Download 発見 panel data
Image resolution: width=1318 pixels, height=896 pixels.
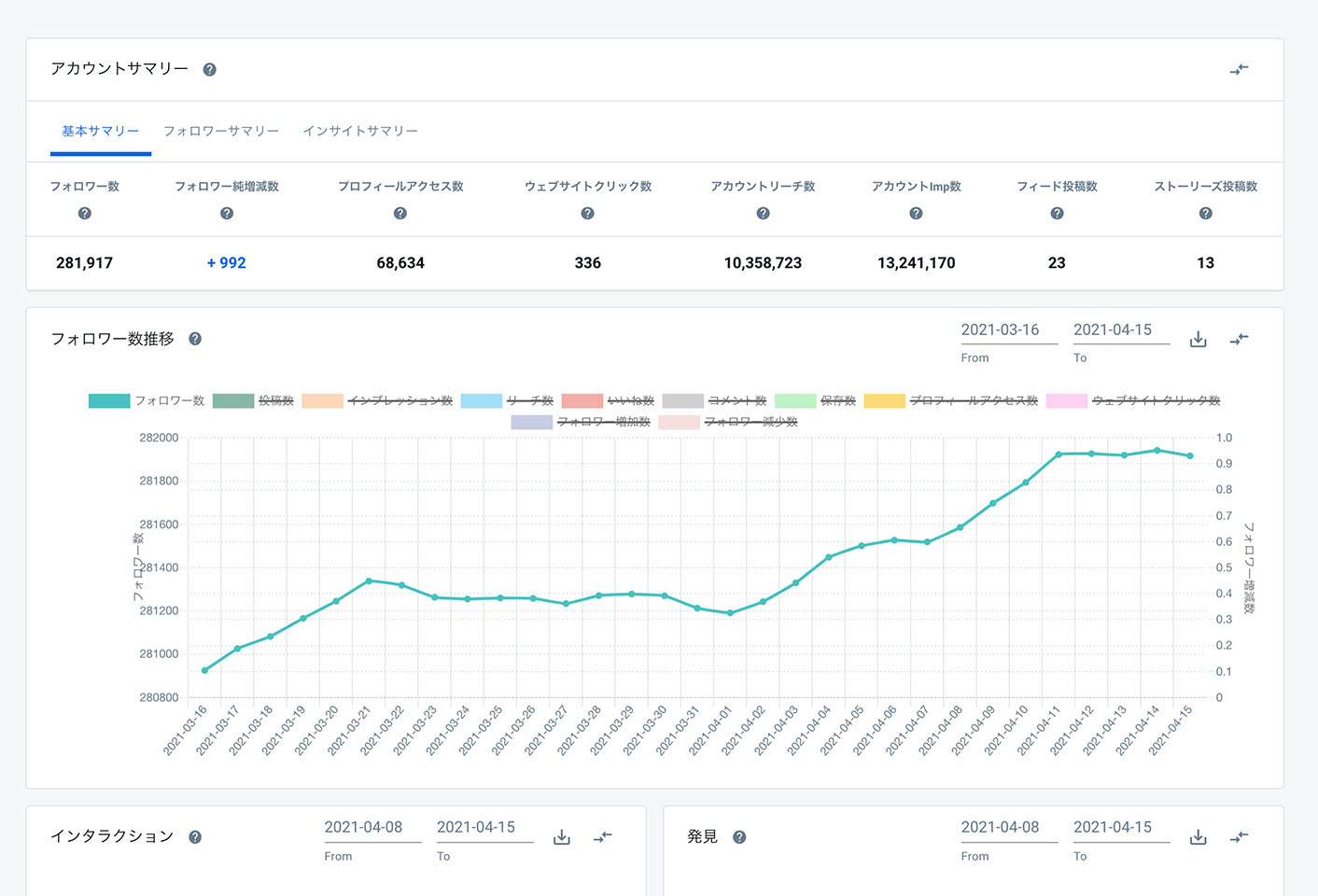click(1199, 837)
